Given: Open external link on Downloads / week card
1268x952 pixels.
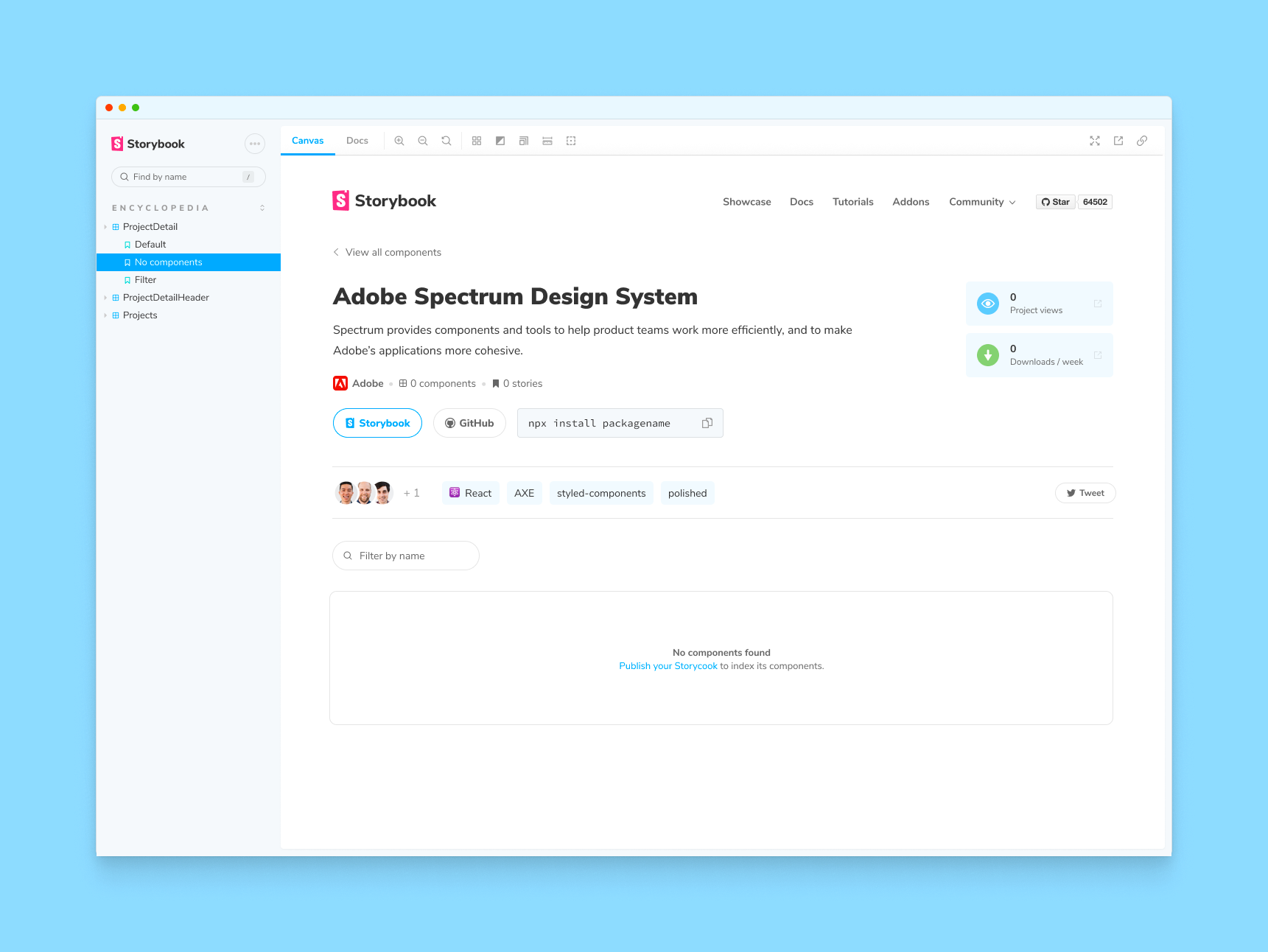Looking at the screenshot, I should [x=1098, y=355].
